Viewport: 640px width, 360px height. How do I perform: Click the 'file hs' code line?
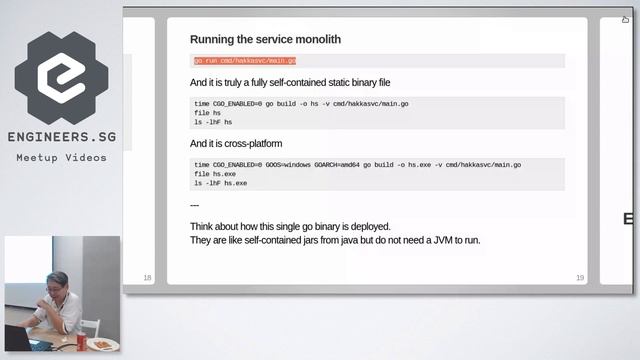tap(207, 113)
